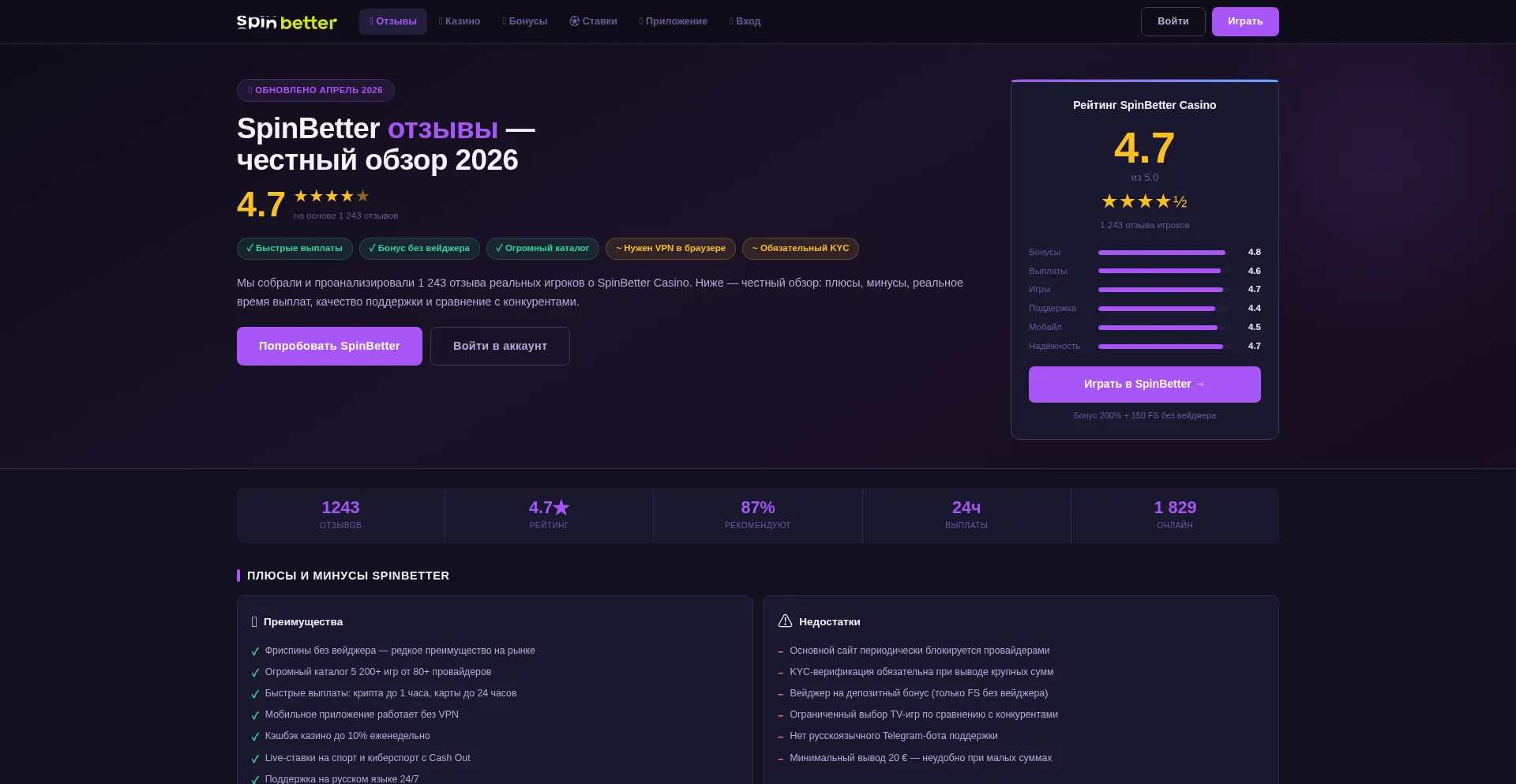Click the purple Играть header button

click(x=1245, y=21)
